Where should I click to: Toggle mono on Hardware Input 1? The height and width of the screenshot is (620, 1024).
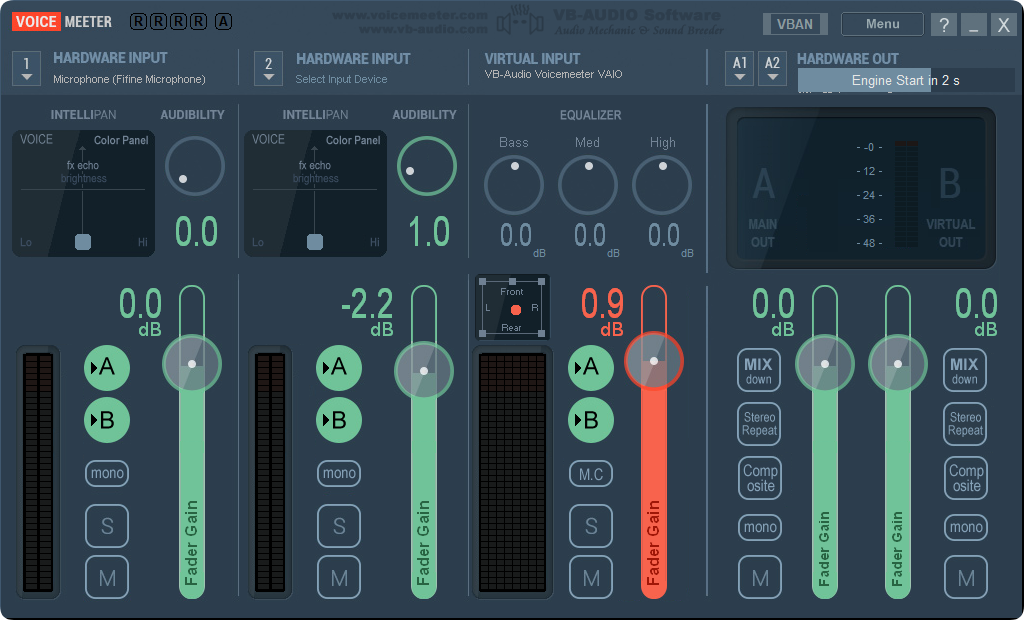pos(107,473)
